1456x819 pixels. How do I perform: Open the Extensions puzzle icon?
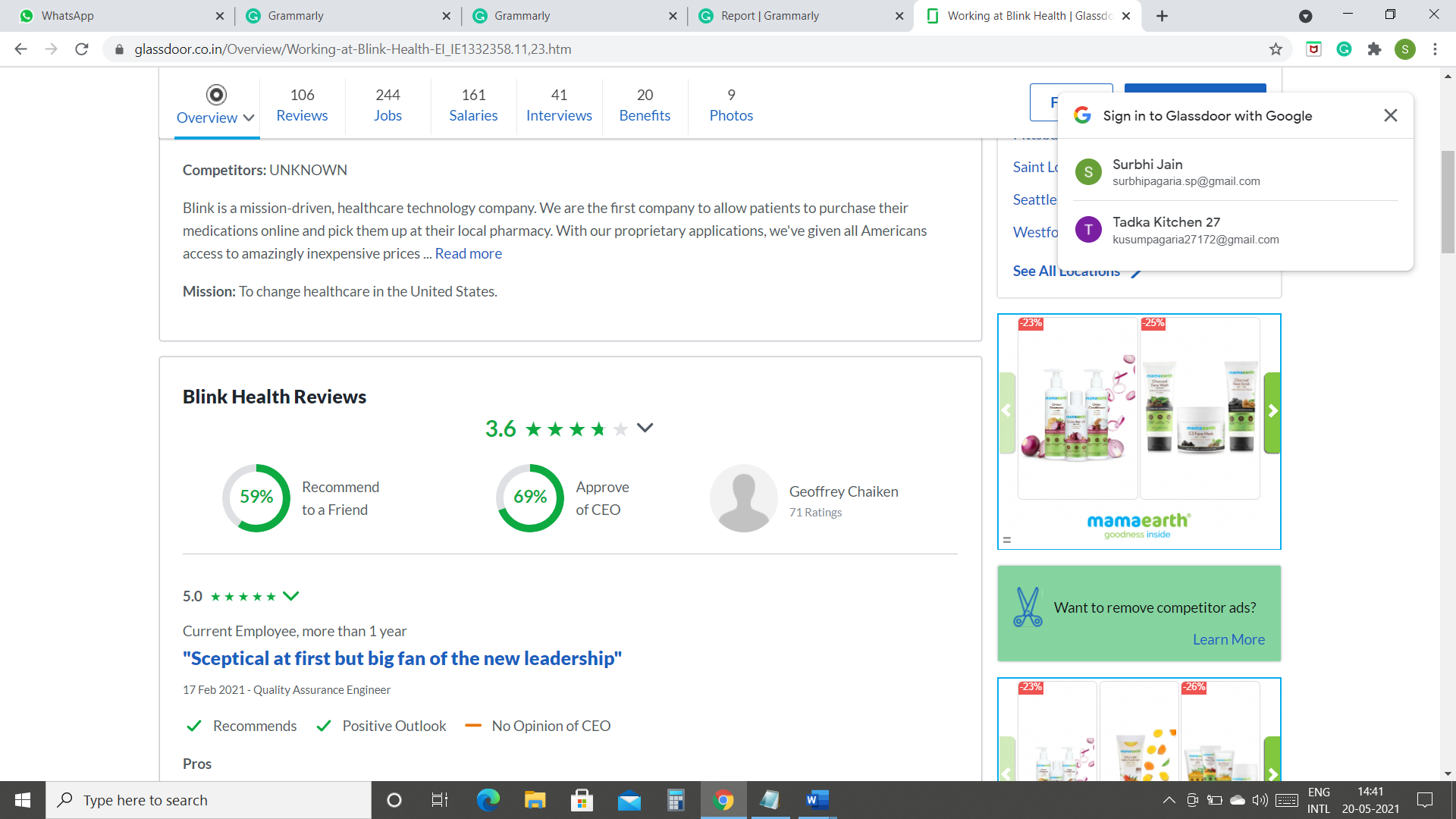tap(1374, 49)
